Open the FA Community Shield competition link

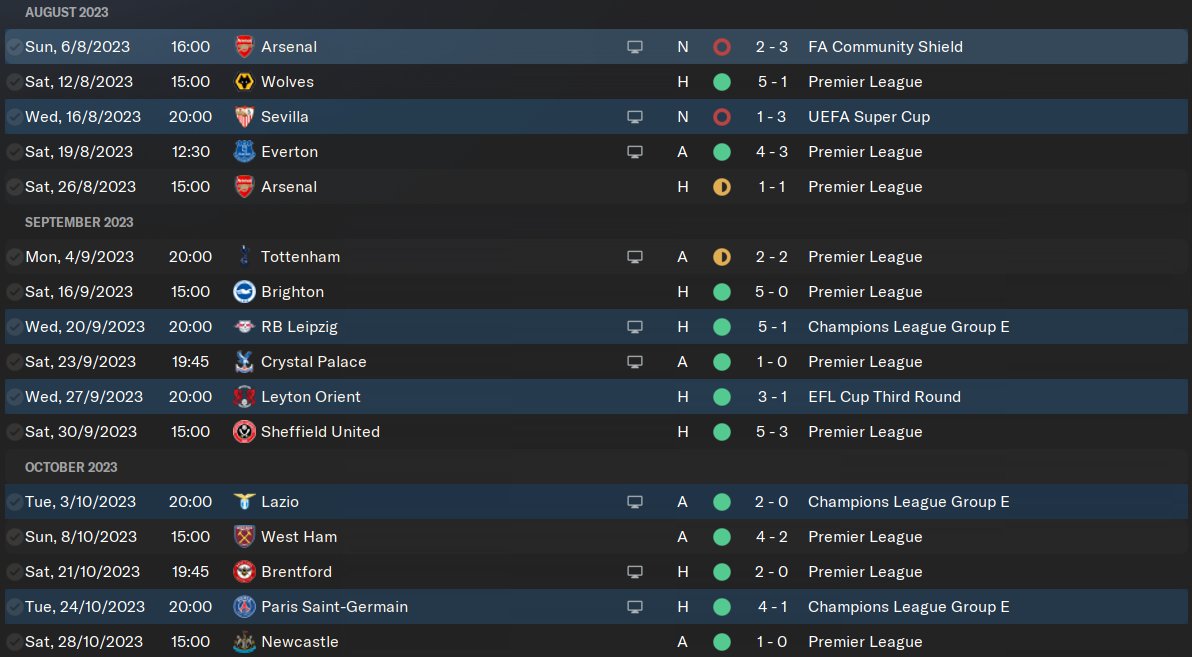pyautogui.click(x=885, y=46)
